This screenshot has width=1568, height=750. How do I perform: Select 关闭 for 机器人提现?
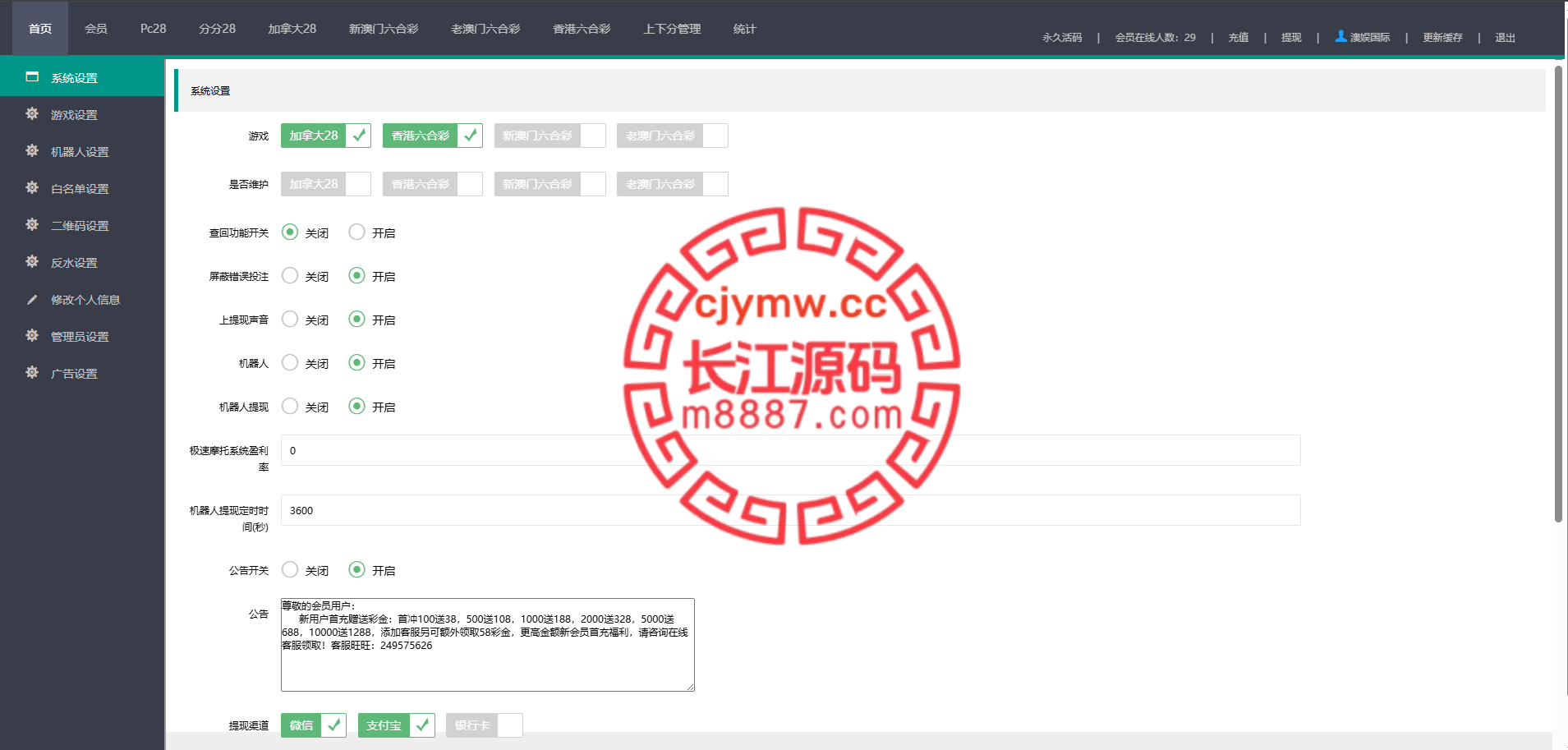point(290,407)
